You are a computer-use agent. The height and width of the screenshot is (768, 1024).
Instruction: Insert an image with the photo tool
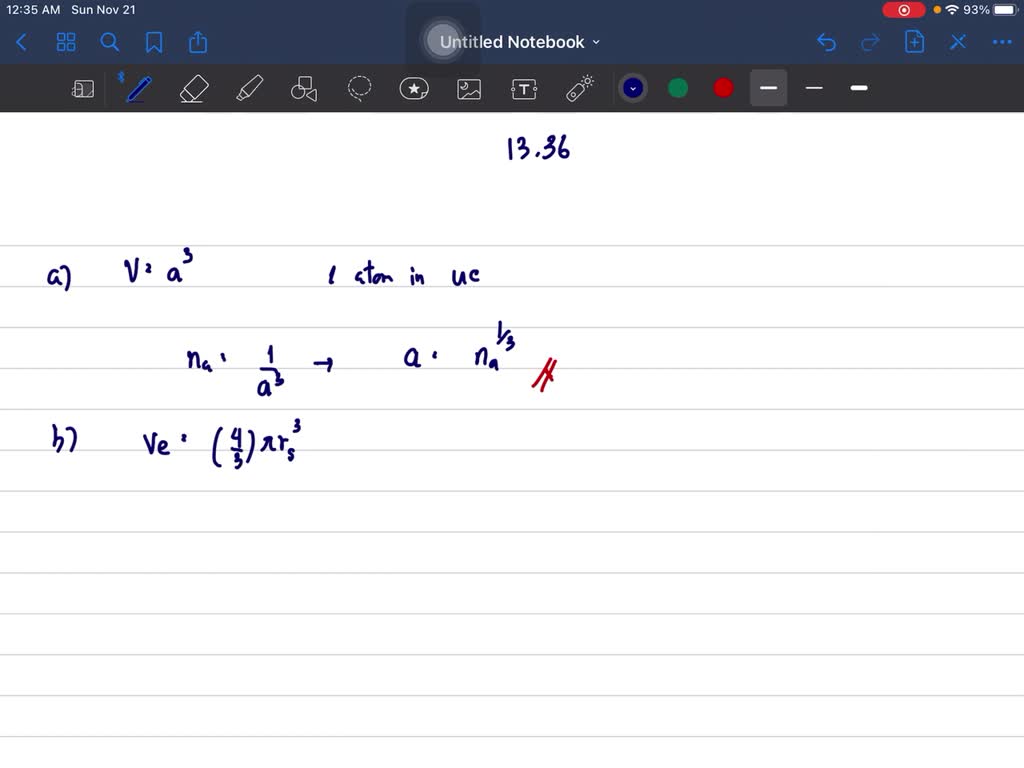click(x=469, y=88)
